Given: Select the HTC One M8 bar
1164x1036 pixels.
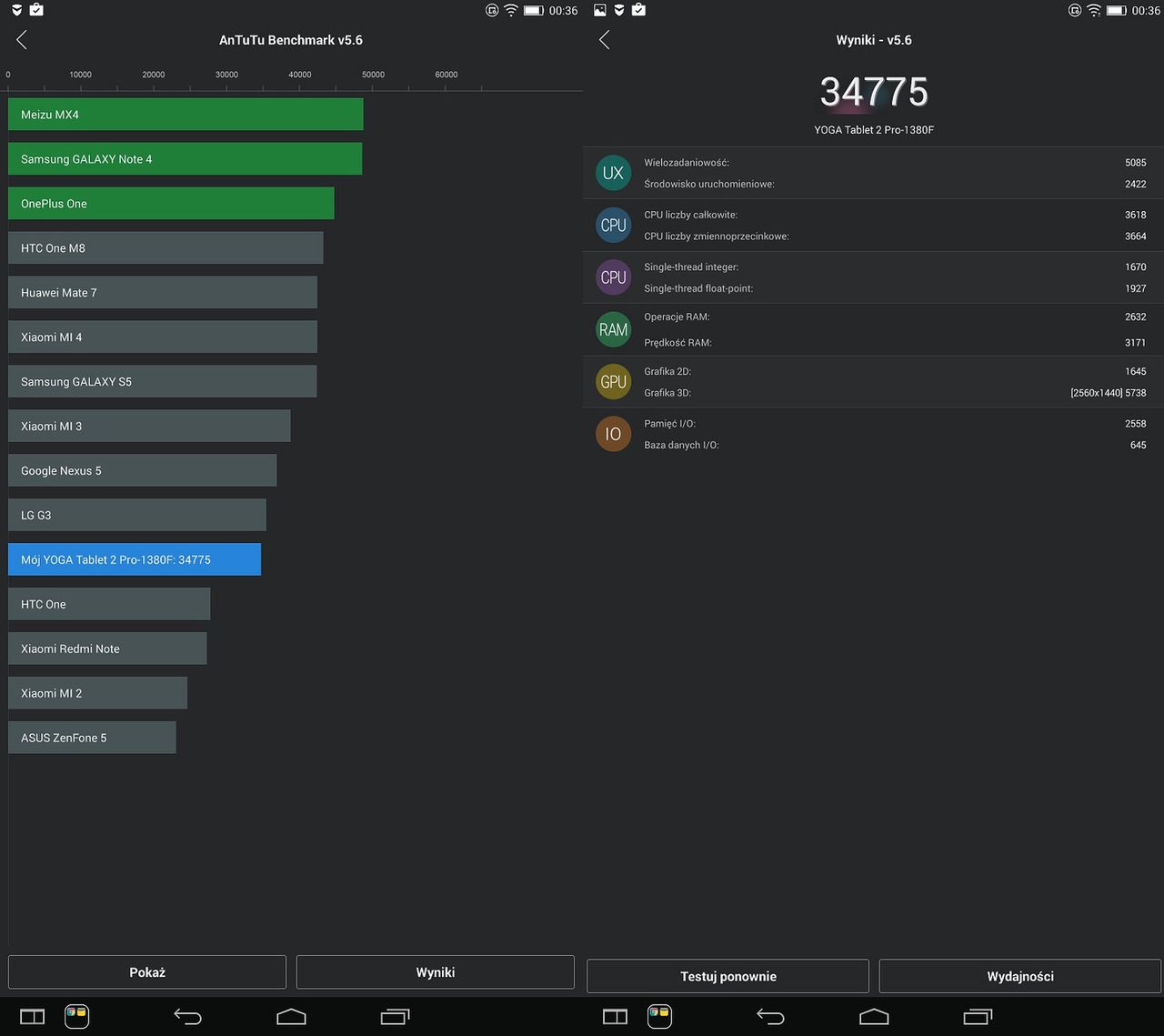Looking at the screenshot, I should coord(166,248).
